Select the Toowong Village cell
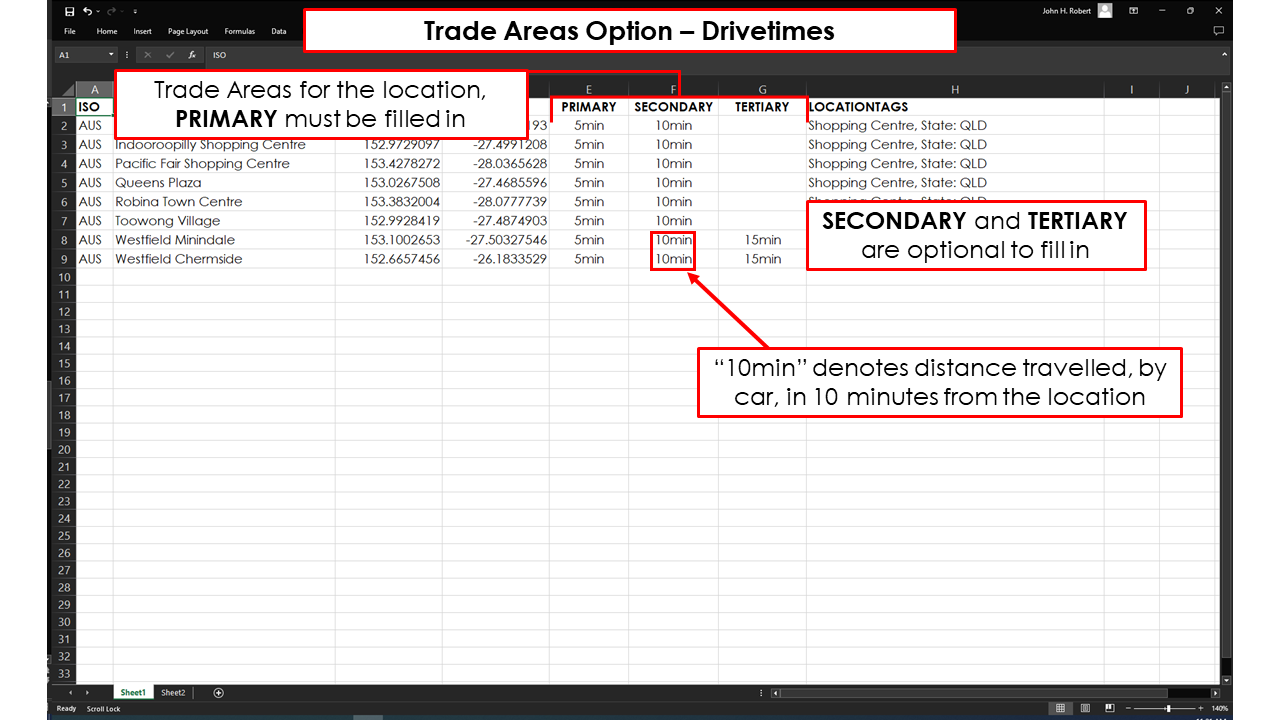Screen dimensions: 1280x720 point(224,221)
